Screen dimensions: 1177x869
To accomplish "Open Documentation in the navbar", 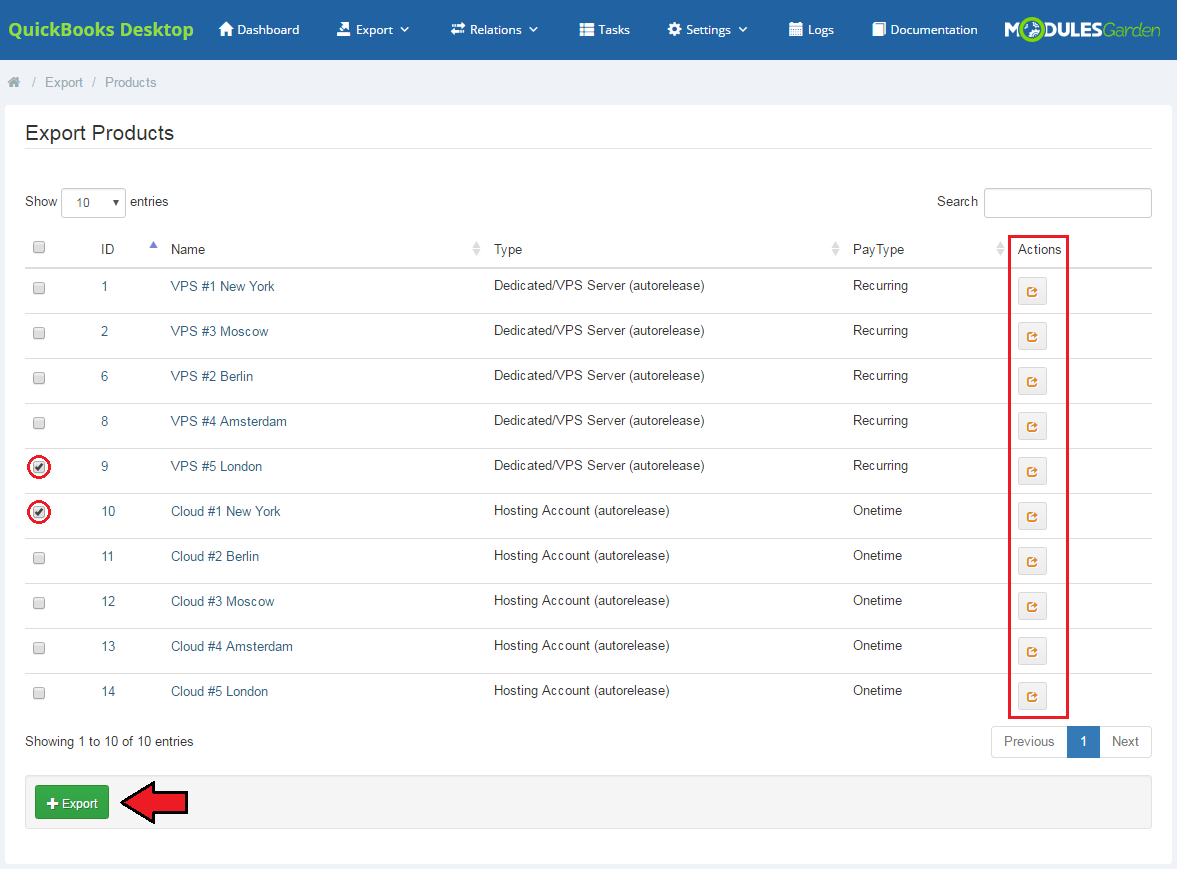I will pyautogui.click(x=925, y=30).
